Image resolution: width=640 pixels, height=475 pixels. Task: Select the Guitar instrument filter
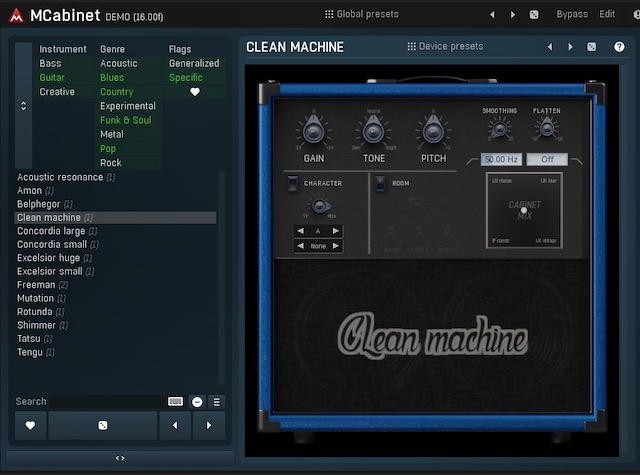(x=52, y=77)
